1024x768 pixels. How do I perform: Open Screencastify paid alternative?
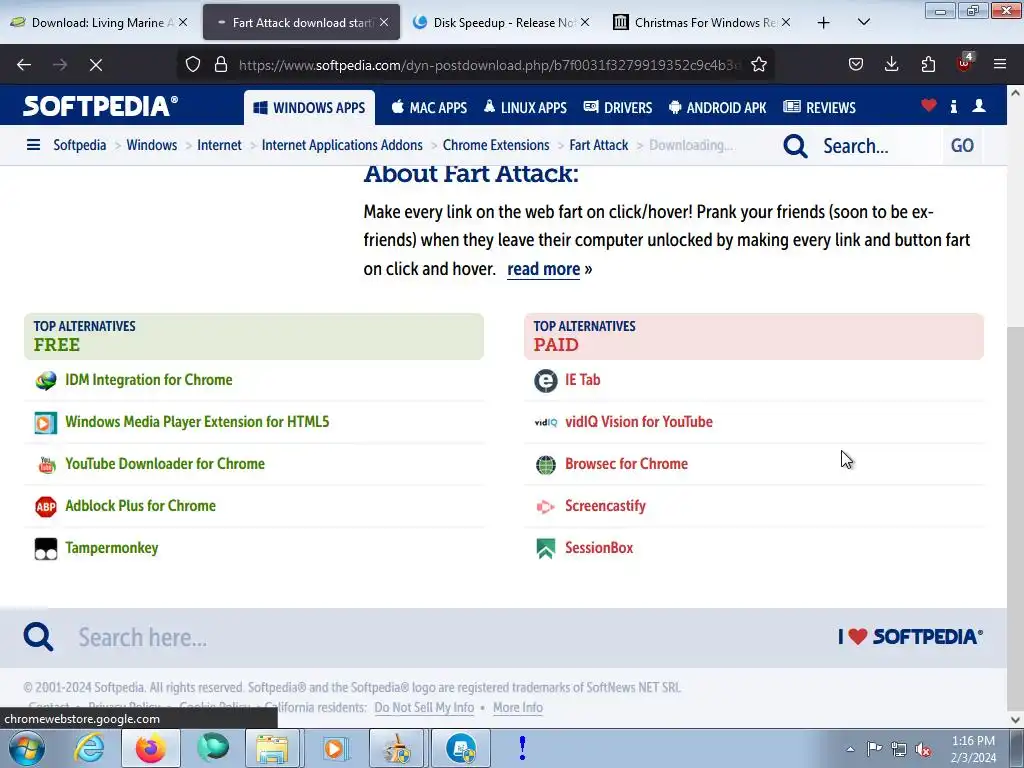coord(605,505)
